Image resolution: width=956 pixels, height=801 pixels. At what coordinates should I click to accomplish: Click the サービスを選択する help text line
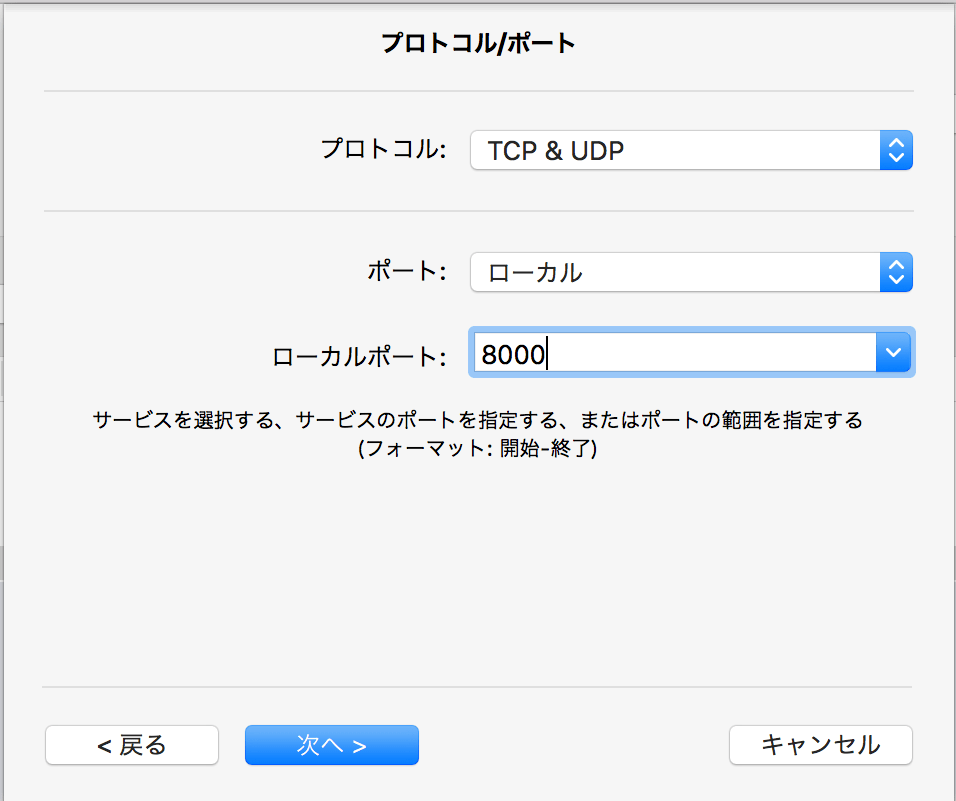[x=478, y=420]
